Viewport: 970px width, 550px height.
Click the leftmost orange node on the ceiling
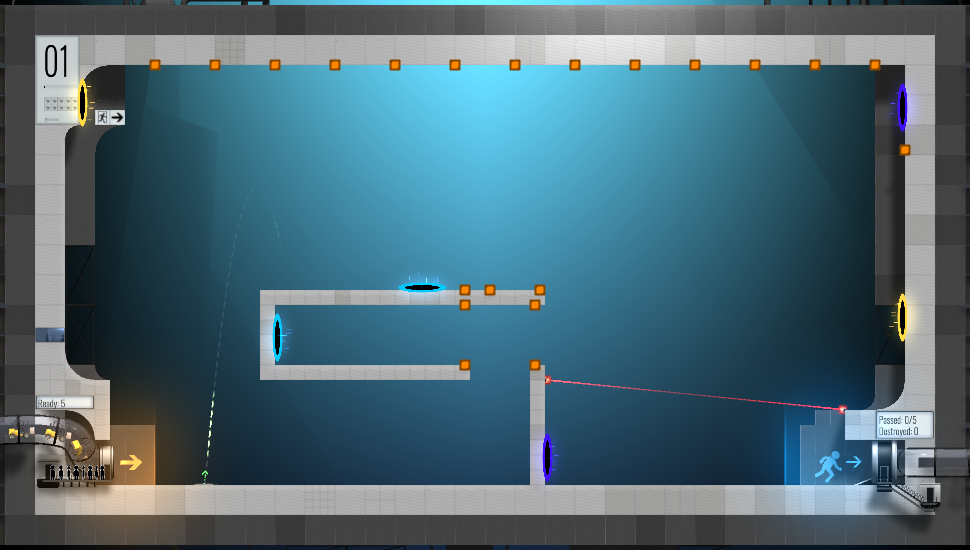tap(155, 65)
